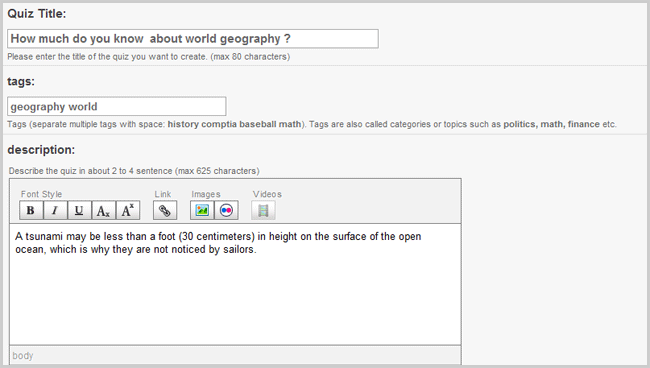This screenshot has width=650, height=368.
Task: Toggle bold formatting in description editor
Action: (x=31, y=211)
